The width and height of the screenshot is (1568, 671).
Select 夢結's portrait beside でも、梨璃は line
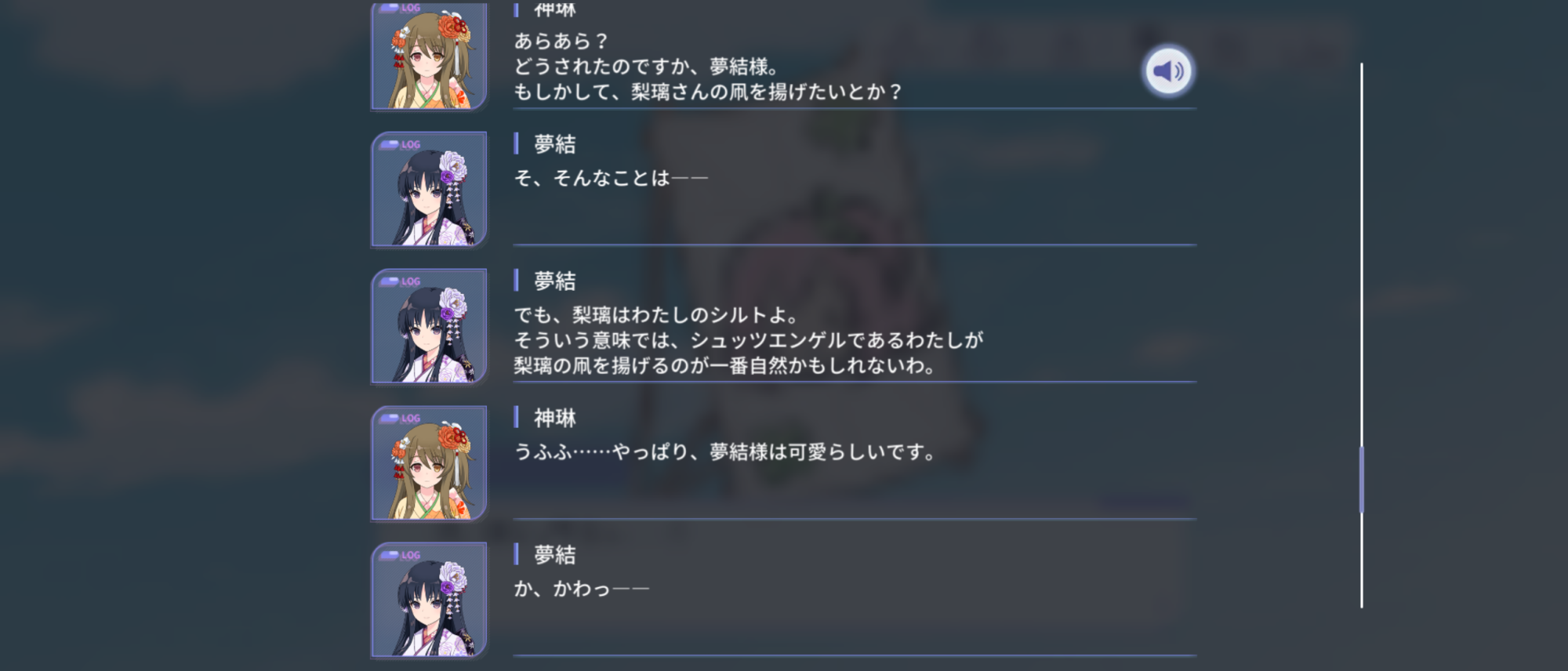click(x=429, y=327)
